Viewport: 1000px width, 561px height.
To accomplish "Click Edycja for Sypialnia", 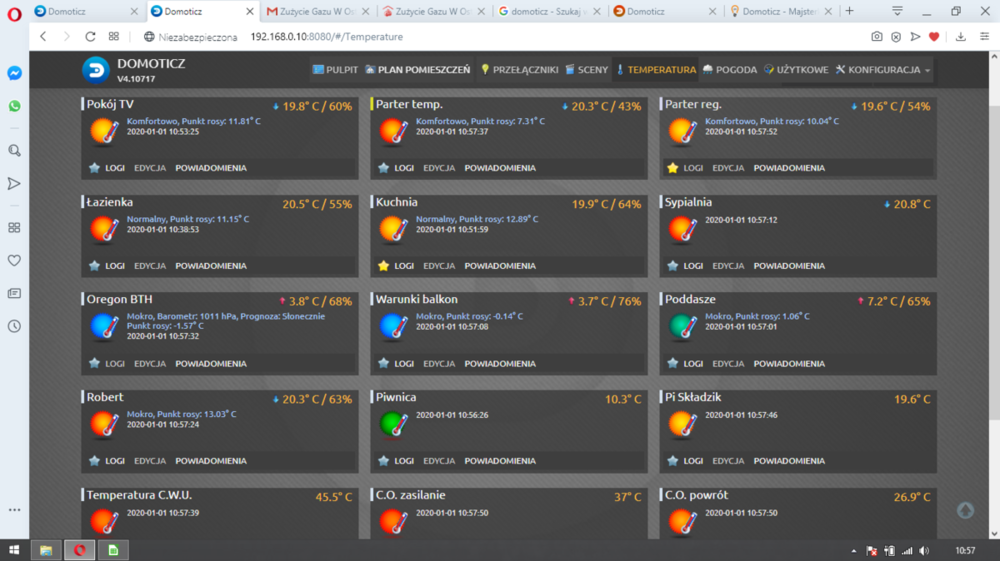I will click(728, 265).
